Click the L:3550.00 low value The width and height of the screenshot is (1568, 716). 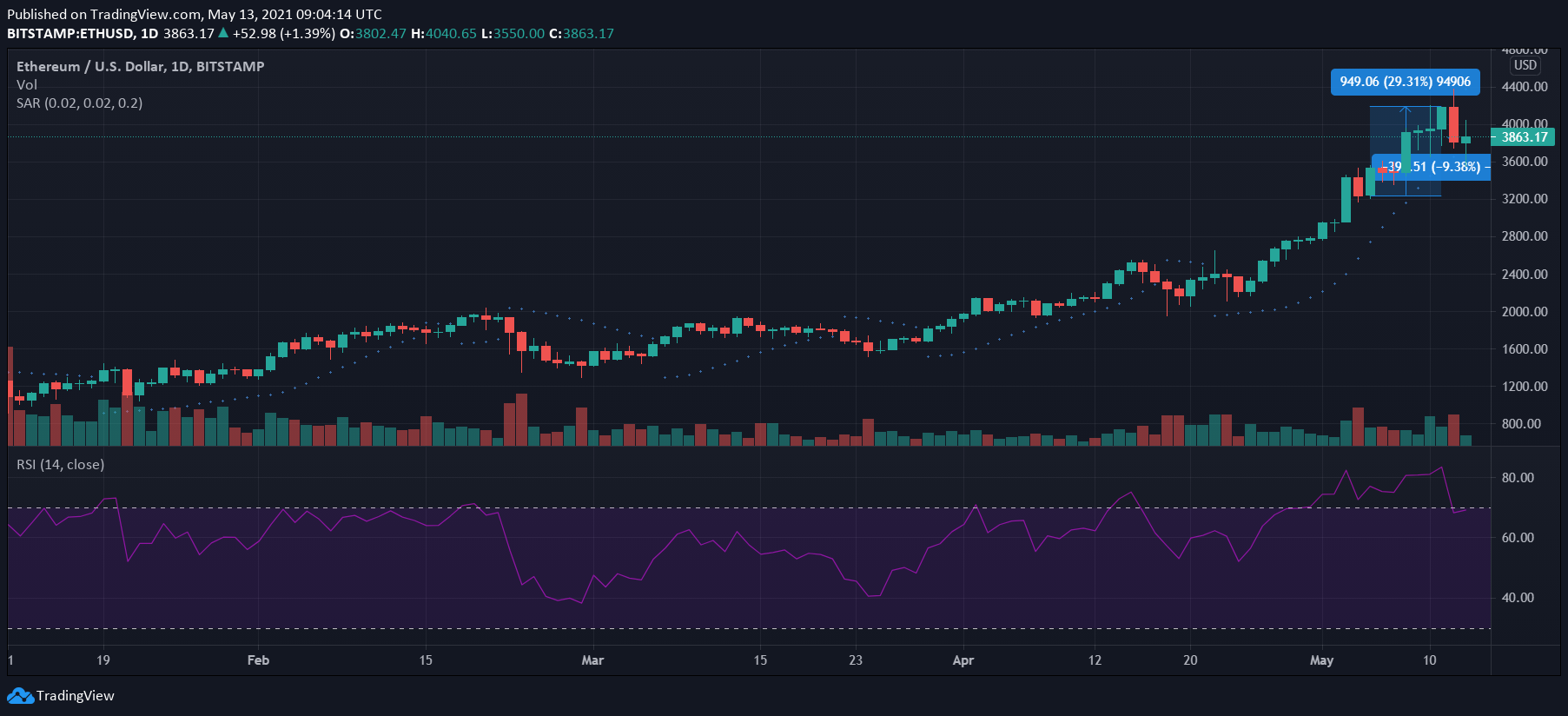point(513,34)
